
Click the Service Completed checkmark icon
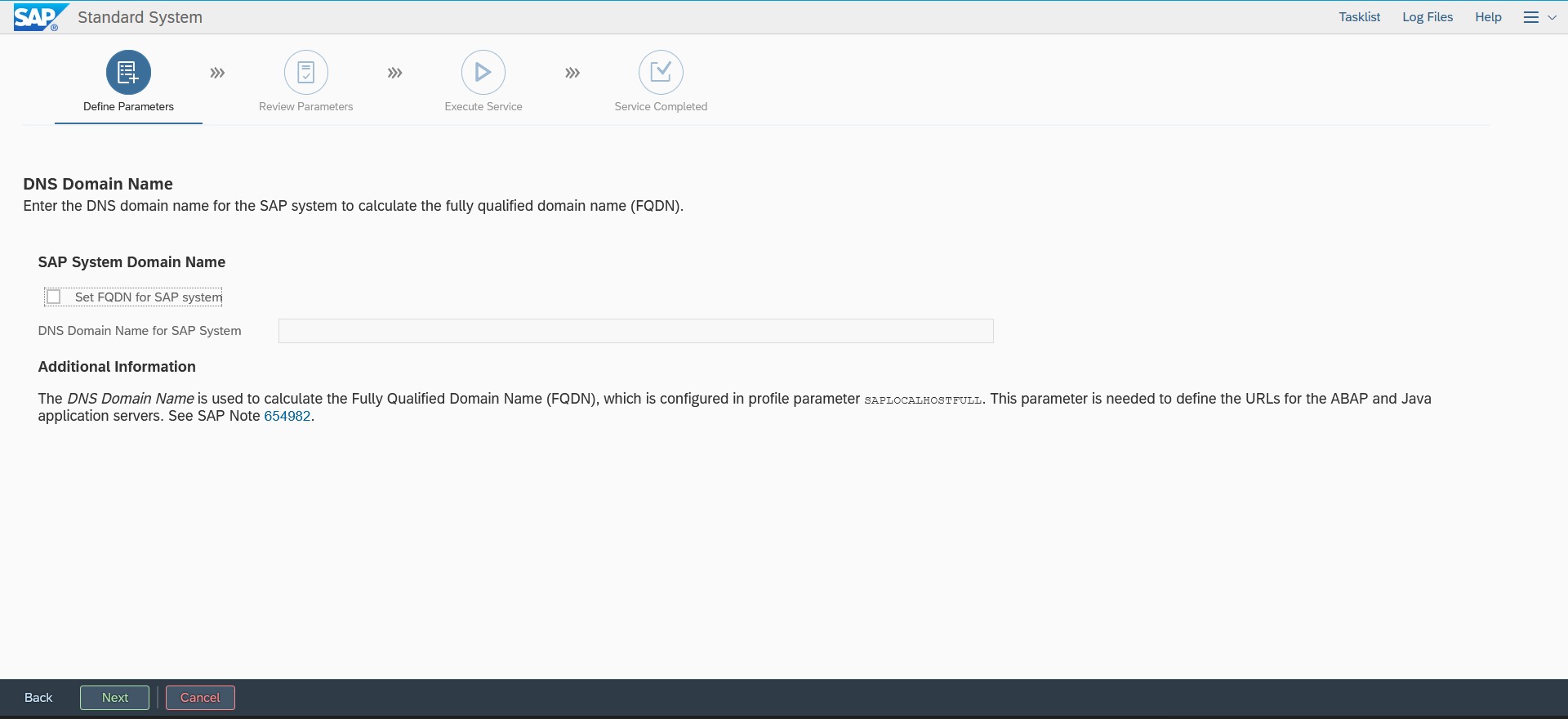click(x=661, y=73)
